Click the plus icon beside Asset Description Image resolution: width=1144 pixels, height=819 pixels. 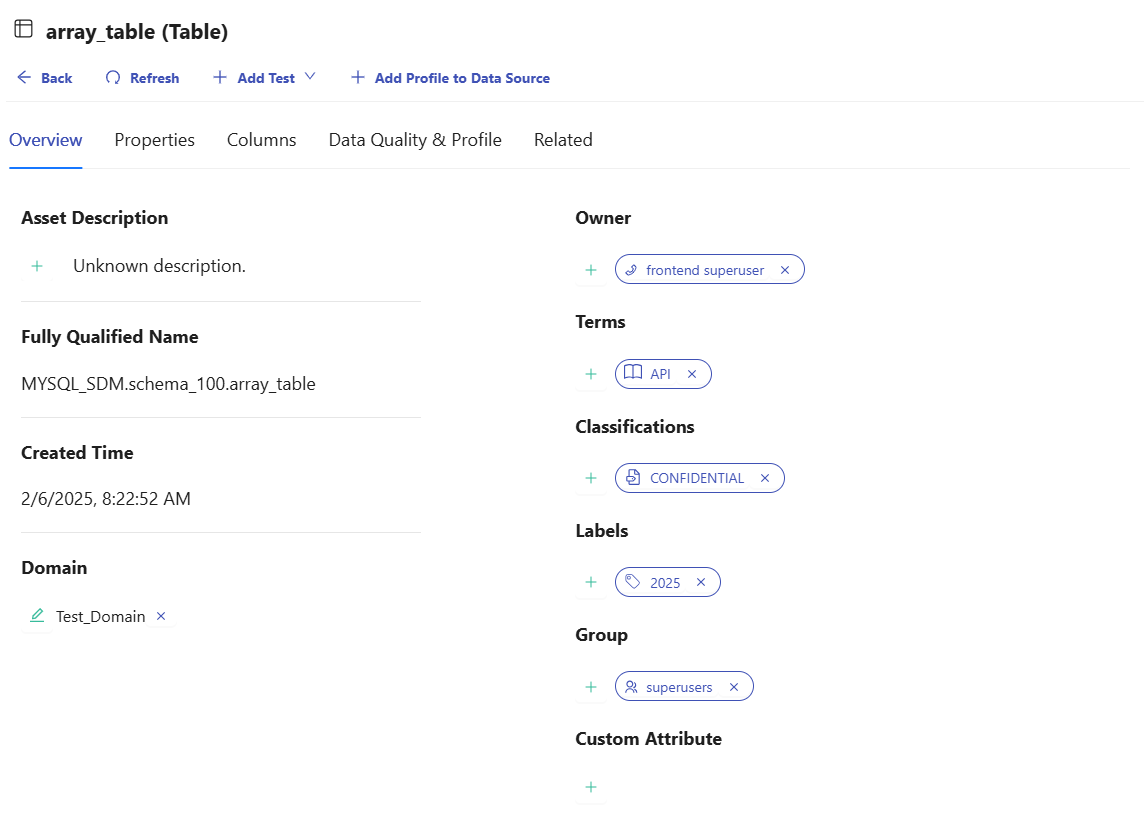(37, 266)
